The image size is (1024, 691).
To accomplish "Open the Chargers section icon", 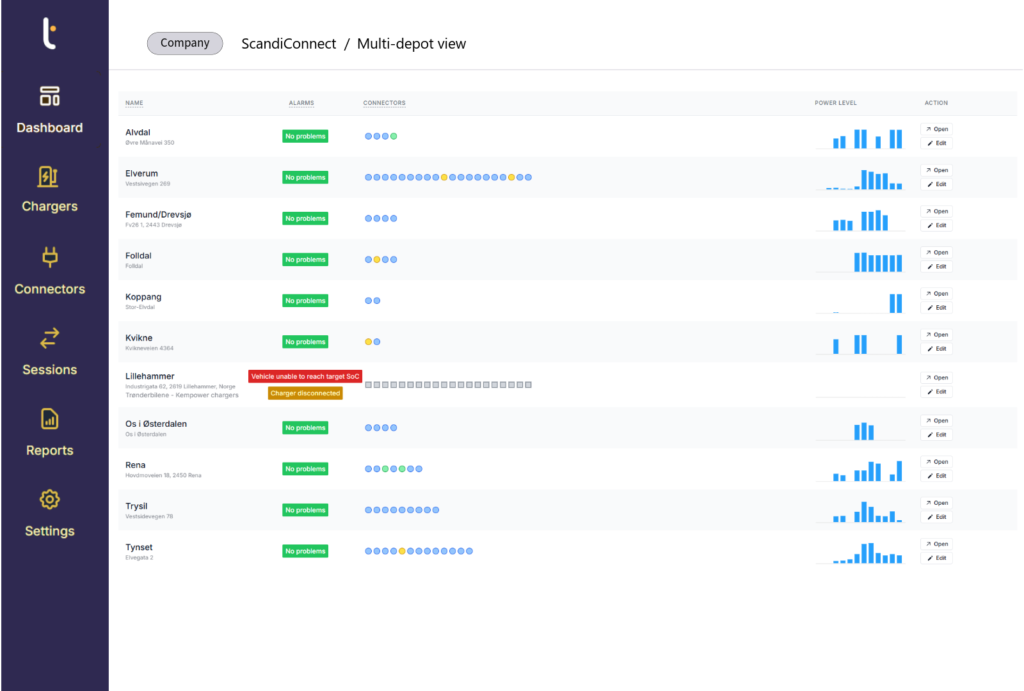I will point(49,176).
